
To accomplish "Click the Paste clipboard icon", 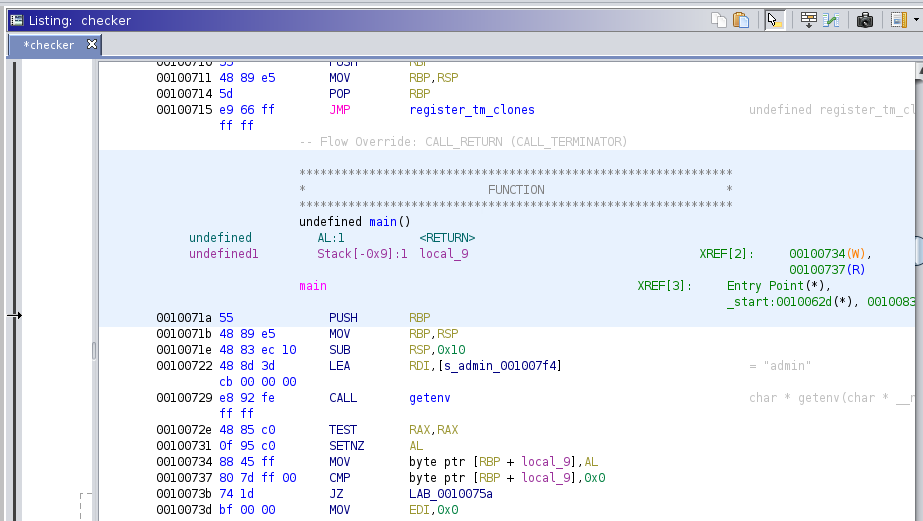I will (741, 20).
